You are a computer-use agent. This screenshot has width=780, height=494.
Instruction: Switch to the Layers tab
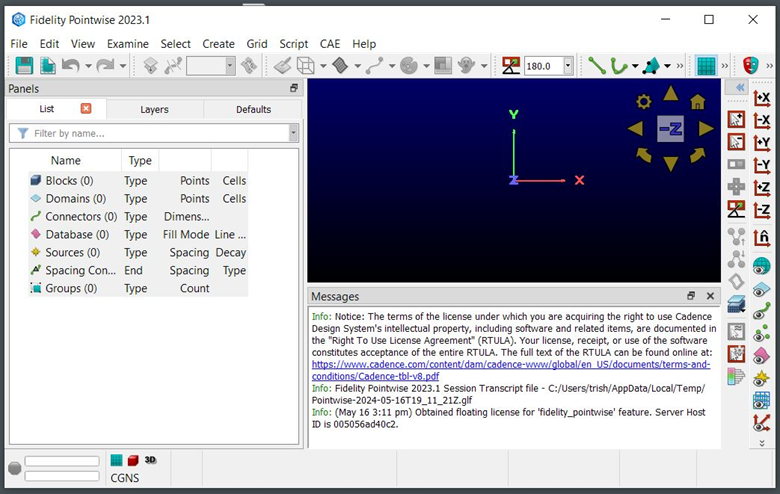154,109
